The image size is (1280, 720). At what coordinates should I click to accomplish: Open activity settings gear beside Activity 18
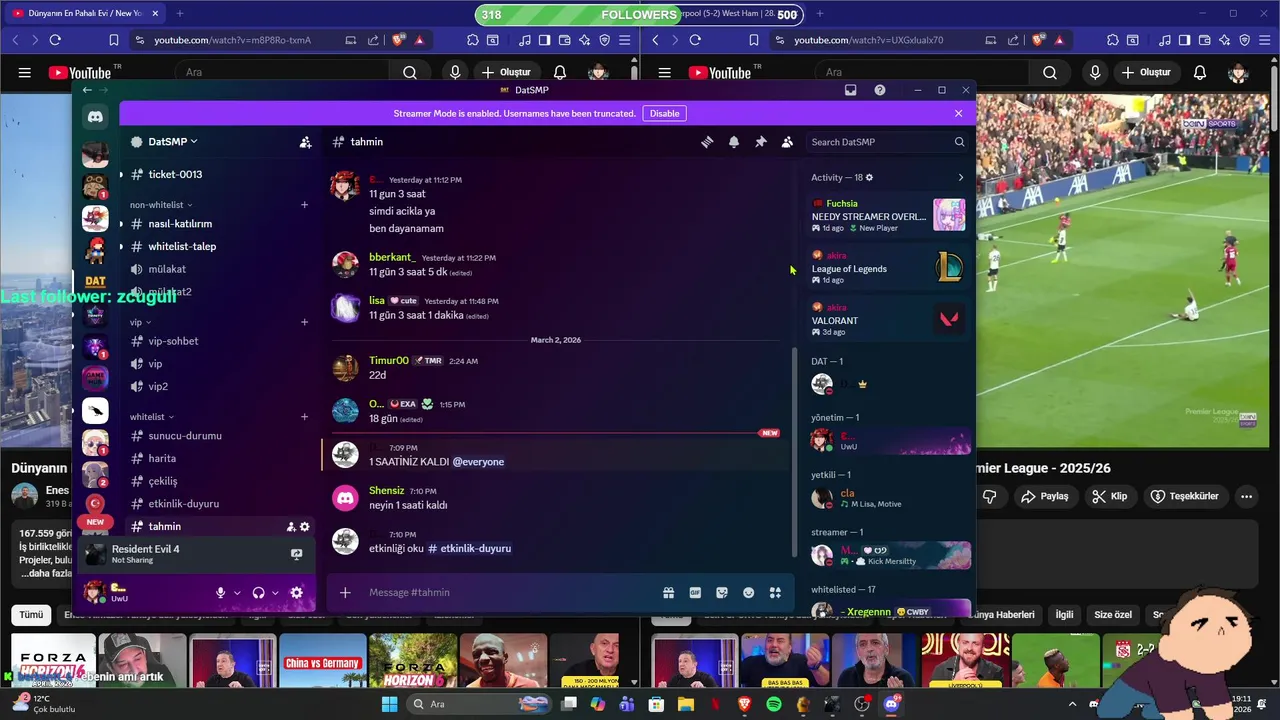click(869, 178)
